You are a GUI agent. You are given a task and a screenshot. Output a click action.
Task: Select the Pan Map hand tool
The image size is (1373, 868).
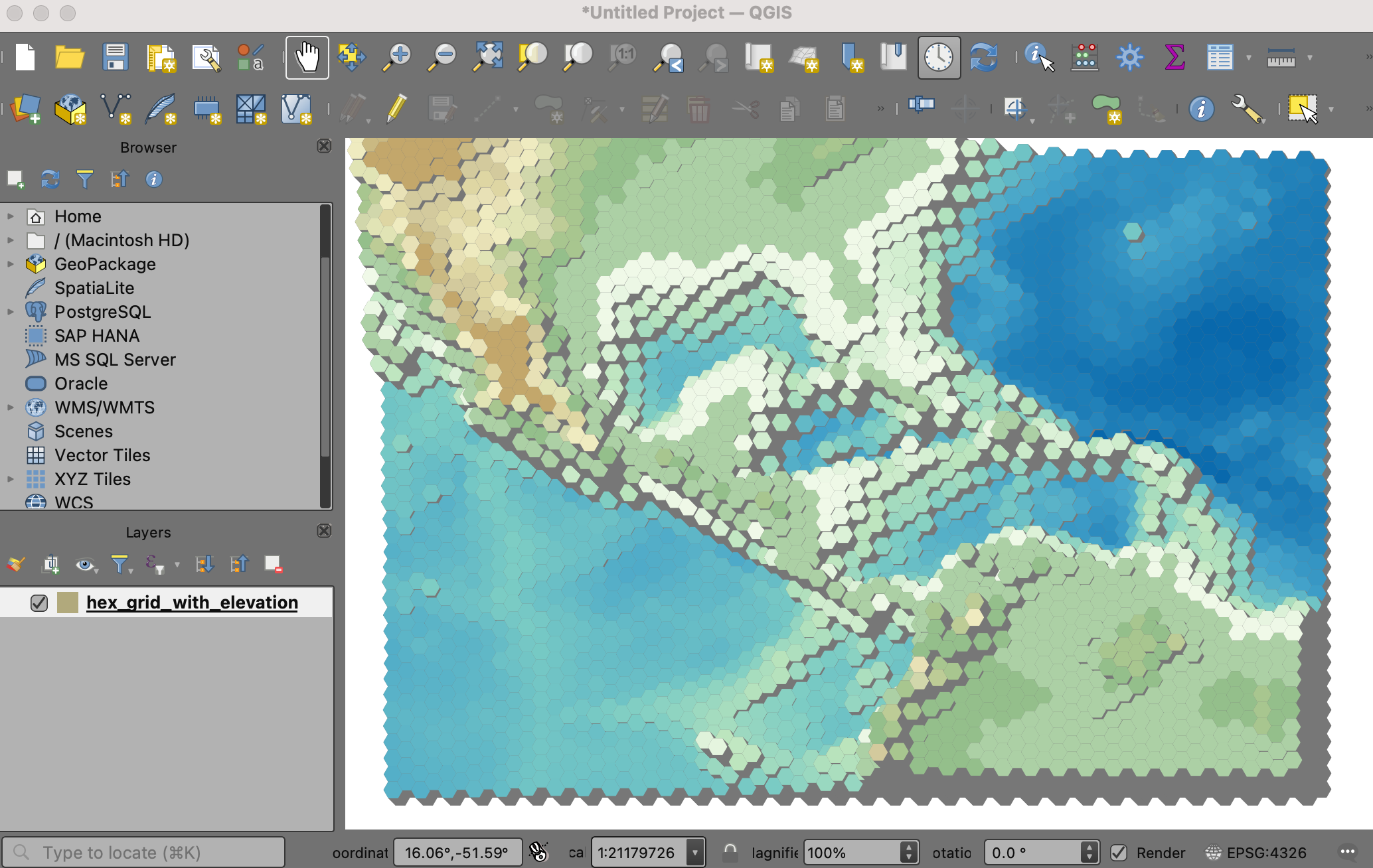pos(307,58)
